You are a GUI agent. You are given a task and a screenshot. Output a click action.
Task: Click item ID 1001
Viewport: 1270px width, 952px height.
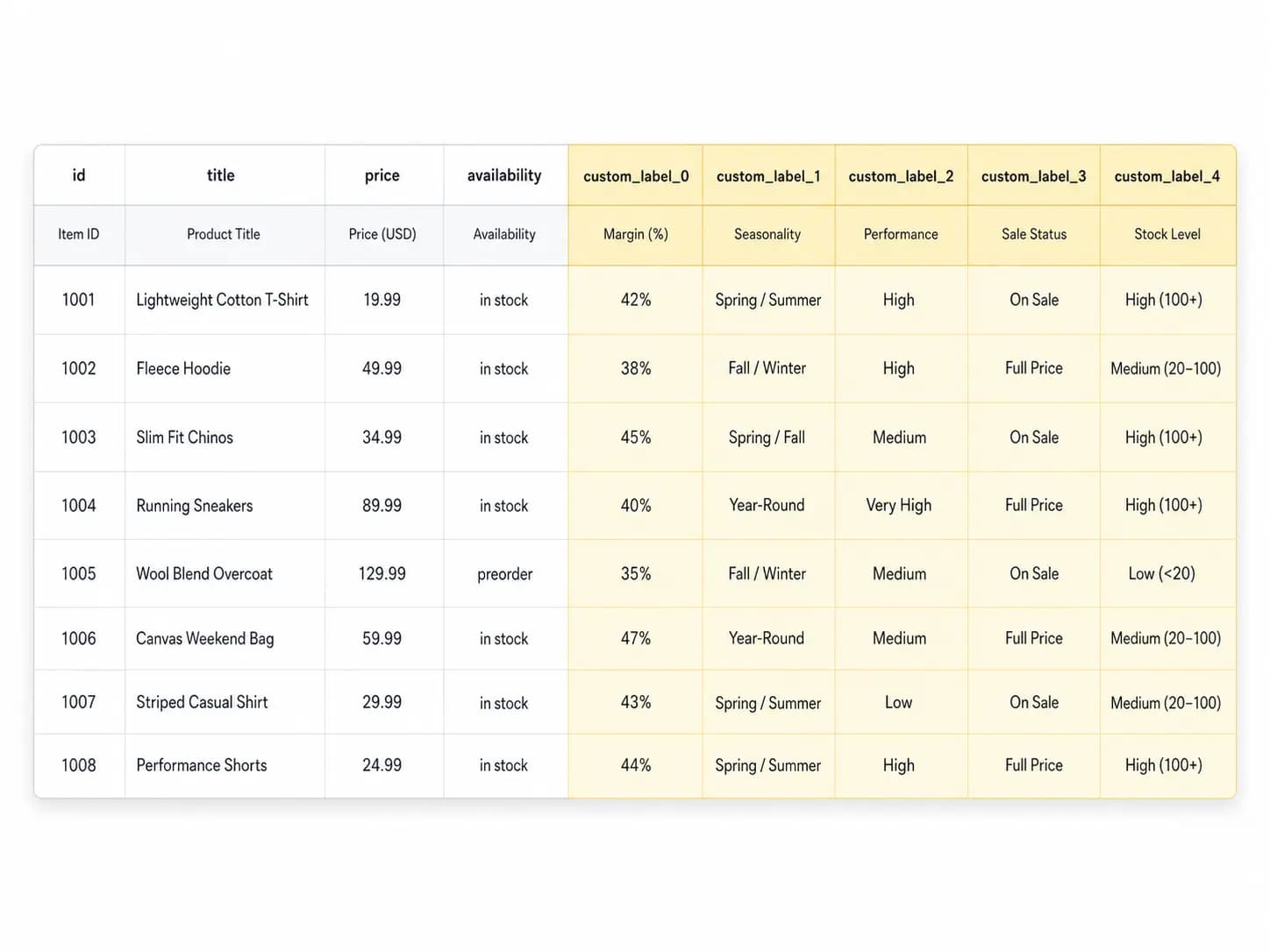pyautogui.click(x=78, y=300)
